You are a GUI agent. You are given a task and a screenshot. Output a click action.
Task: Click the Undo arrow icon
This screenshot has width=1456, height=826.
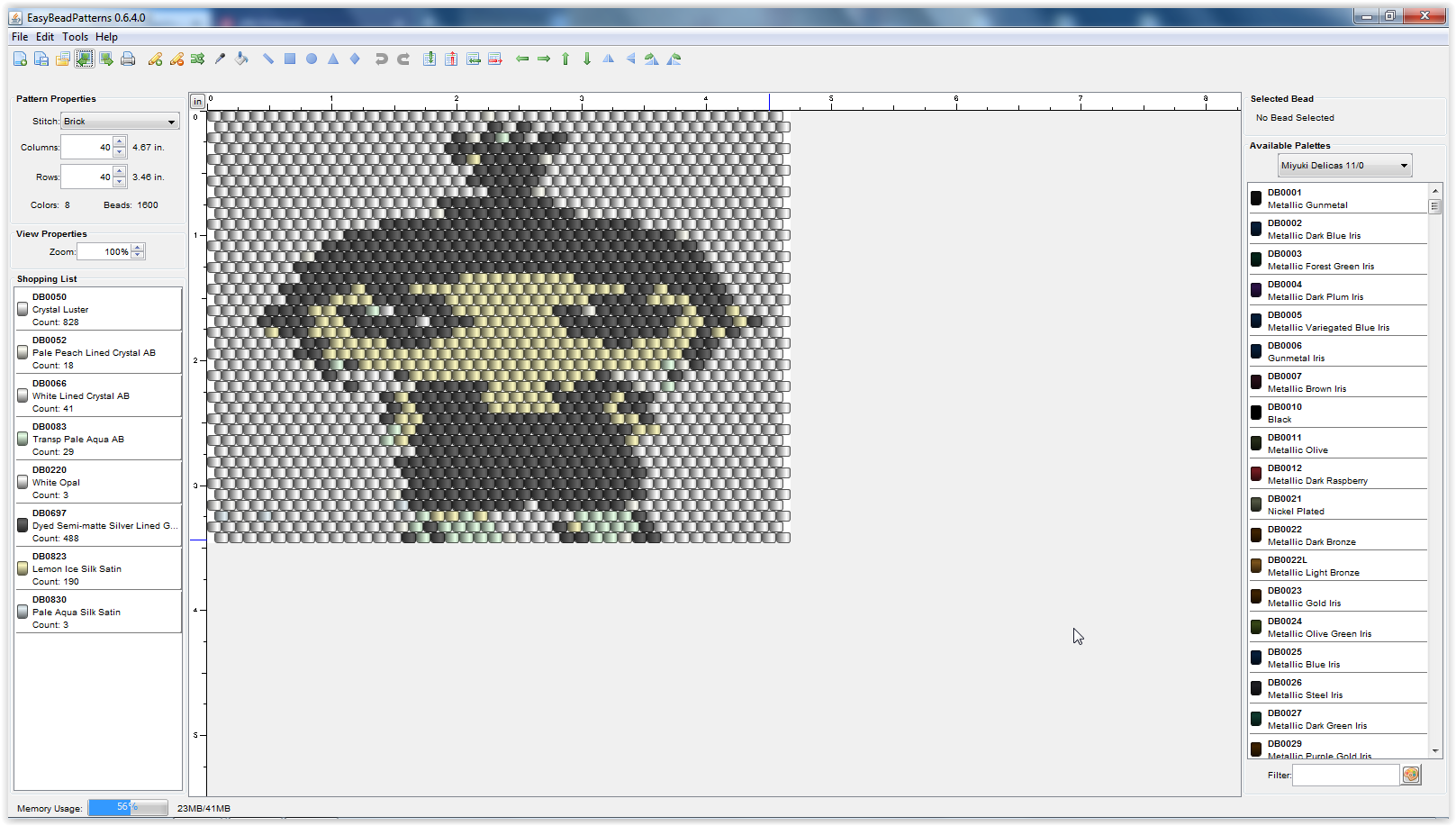[x=381, y=59]
